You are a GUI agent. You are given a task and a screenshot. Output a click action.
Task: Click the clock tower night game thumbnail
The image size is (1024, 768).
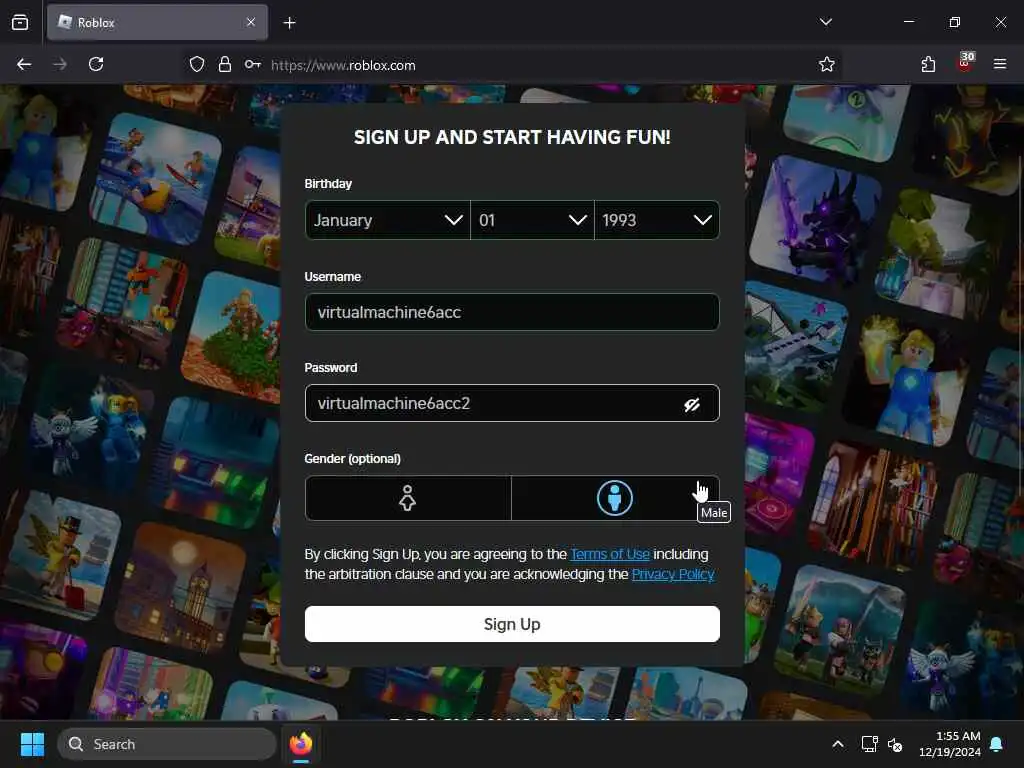click(x=180, y=588)
